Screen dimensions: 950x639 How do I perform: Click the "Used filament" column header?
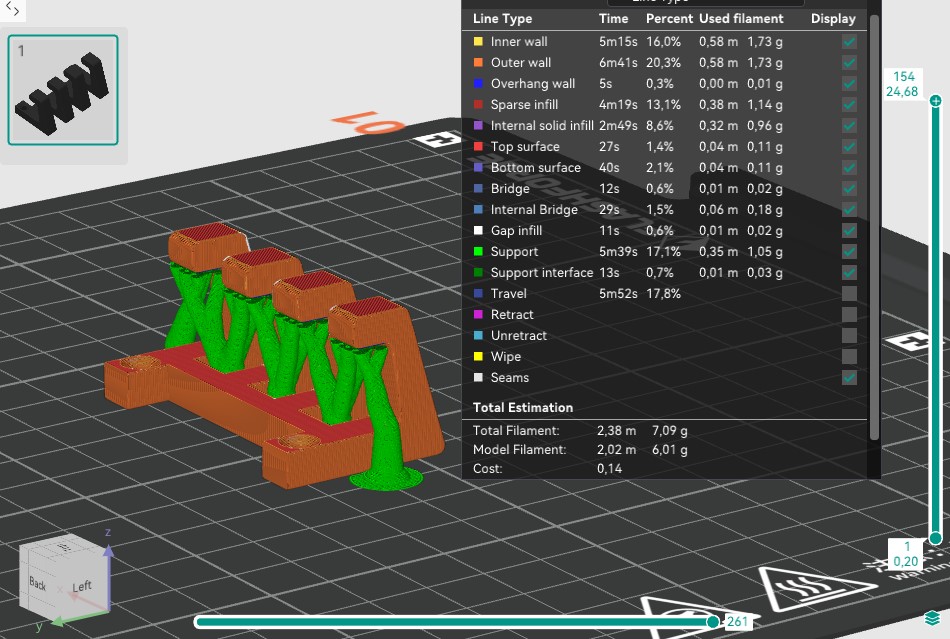tap(741, 19)
